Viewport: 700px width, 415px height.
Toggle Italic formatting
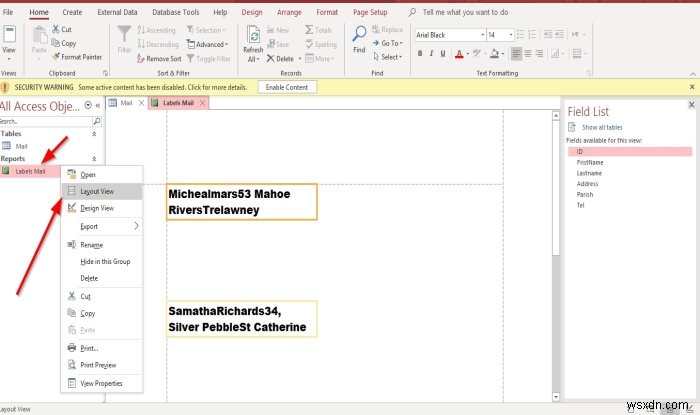pyautogui.click(x=431, y=54)
